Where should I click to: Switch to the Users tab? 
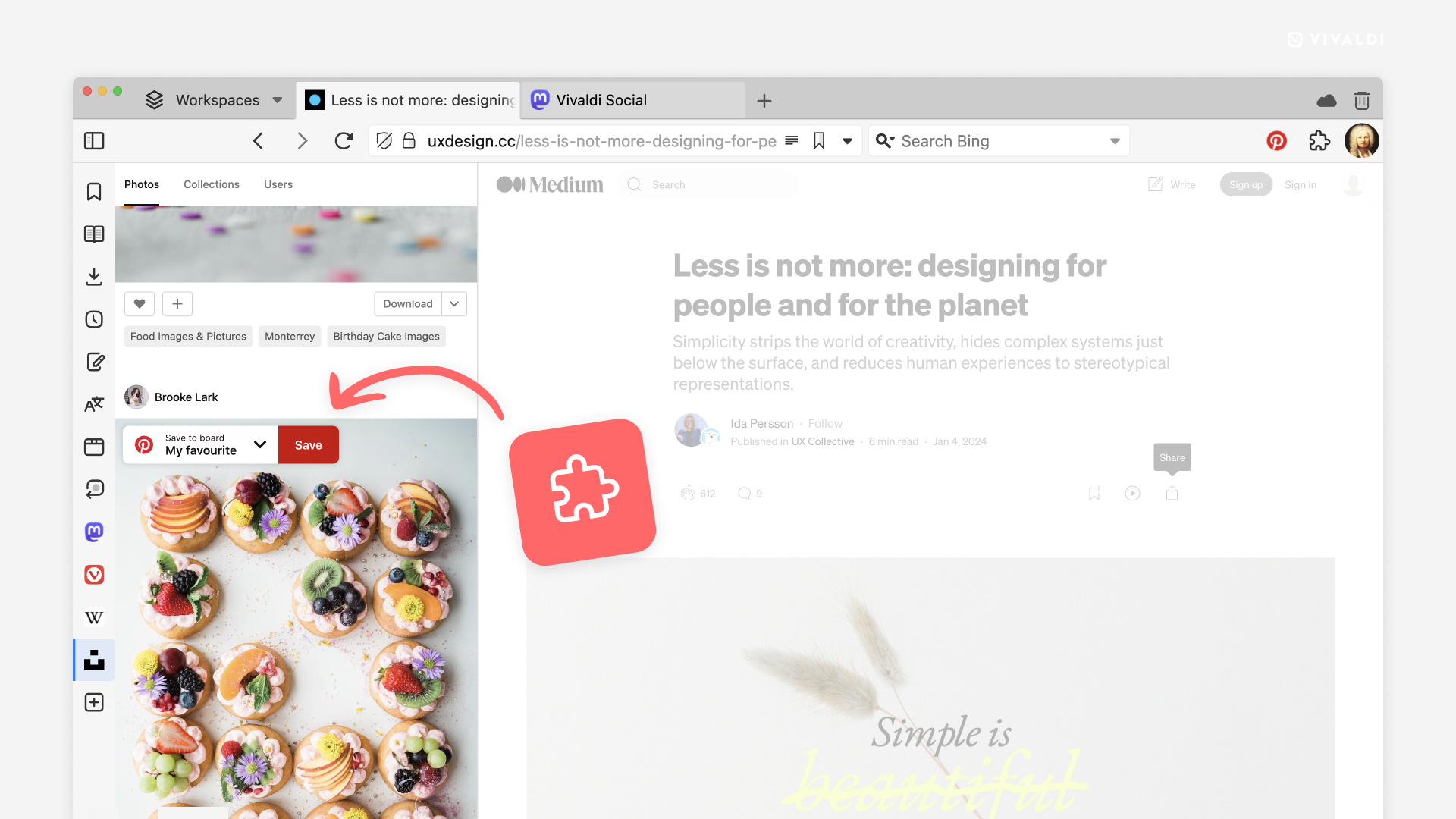tap(278, 184)
